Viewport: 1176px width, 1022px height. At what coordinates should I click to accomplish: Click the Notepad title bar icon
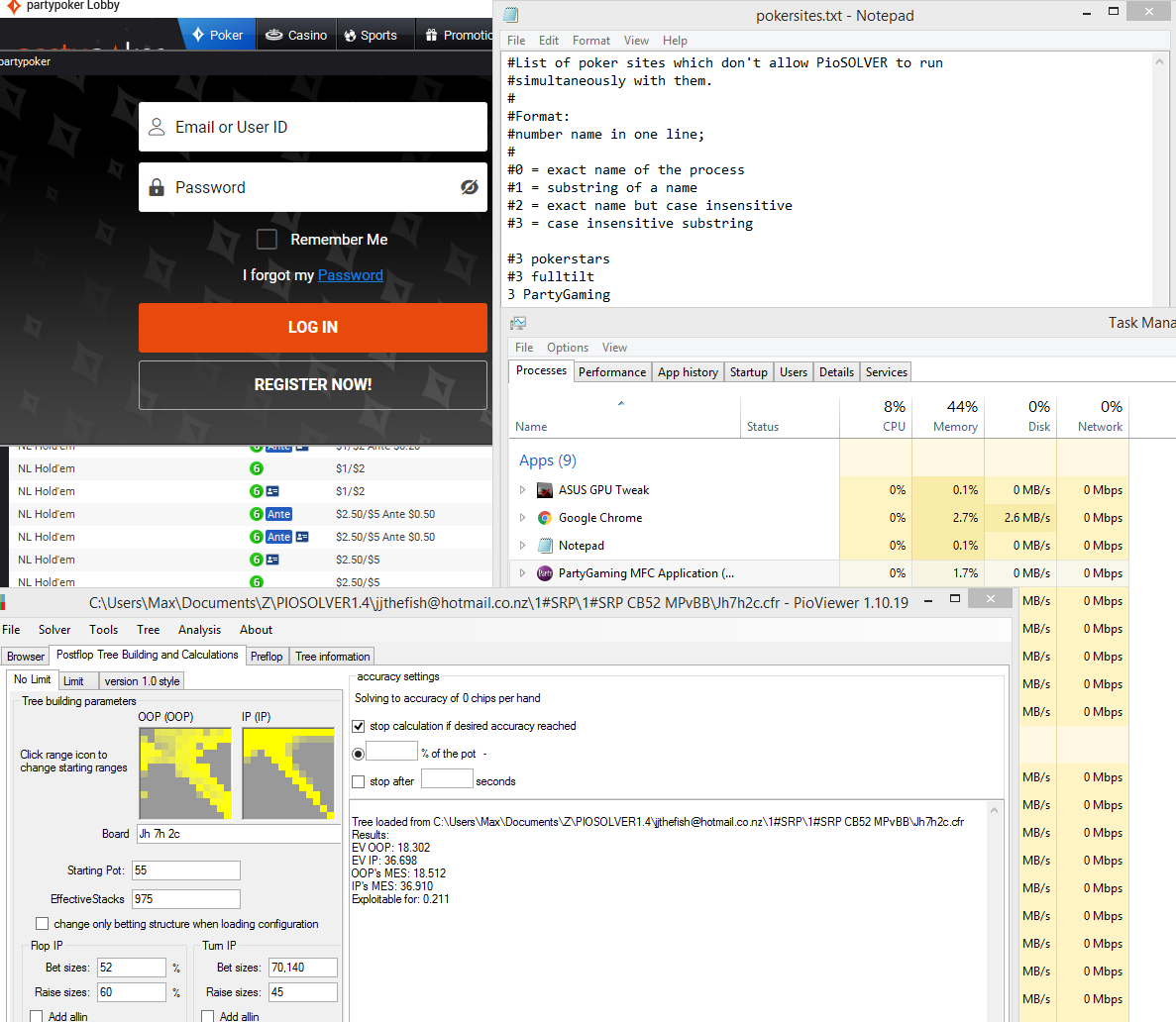tap(511, 15)
